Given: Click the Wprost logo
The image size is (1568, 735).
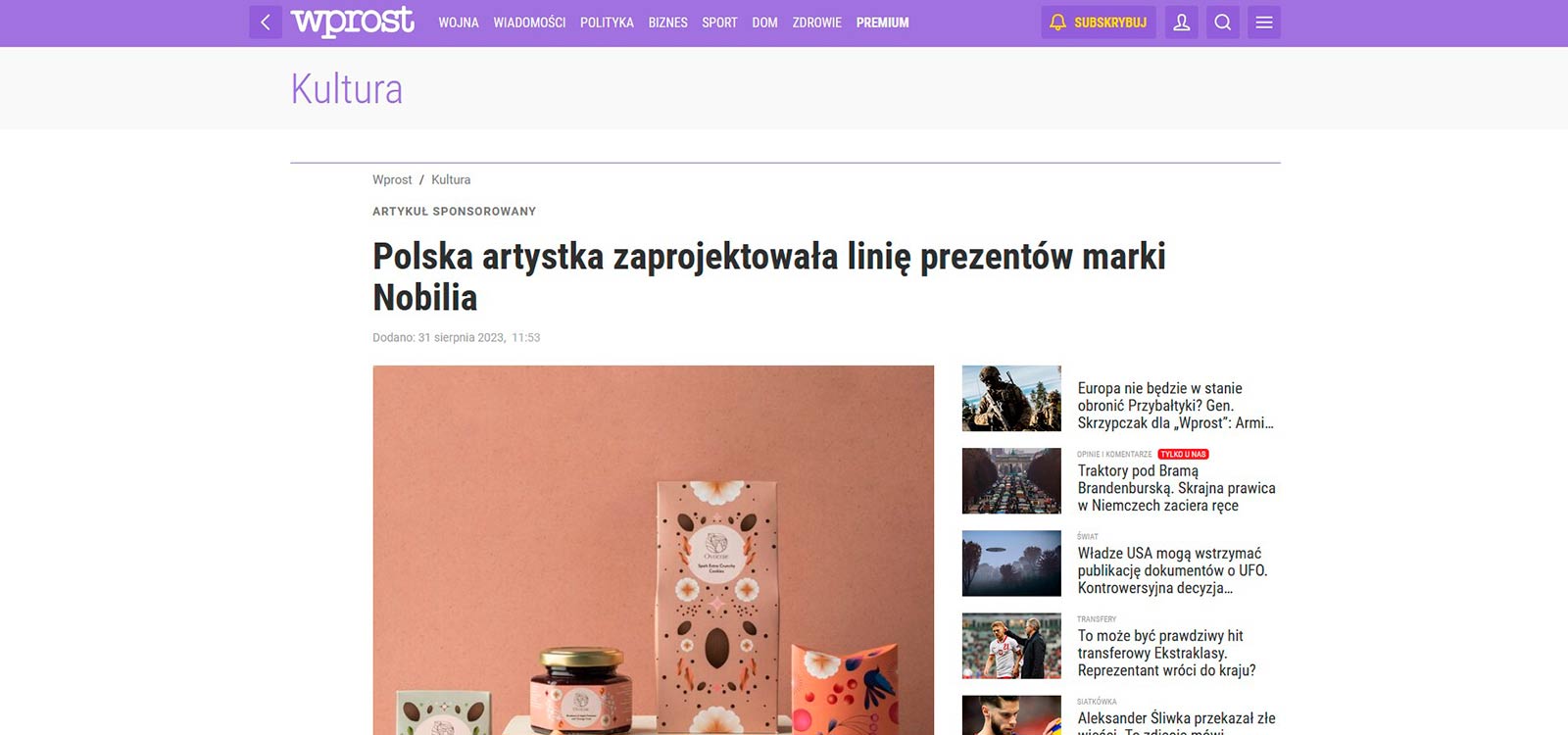Looking at the screenshot, I should tap(353, 22).
